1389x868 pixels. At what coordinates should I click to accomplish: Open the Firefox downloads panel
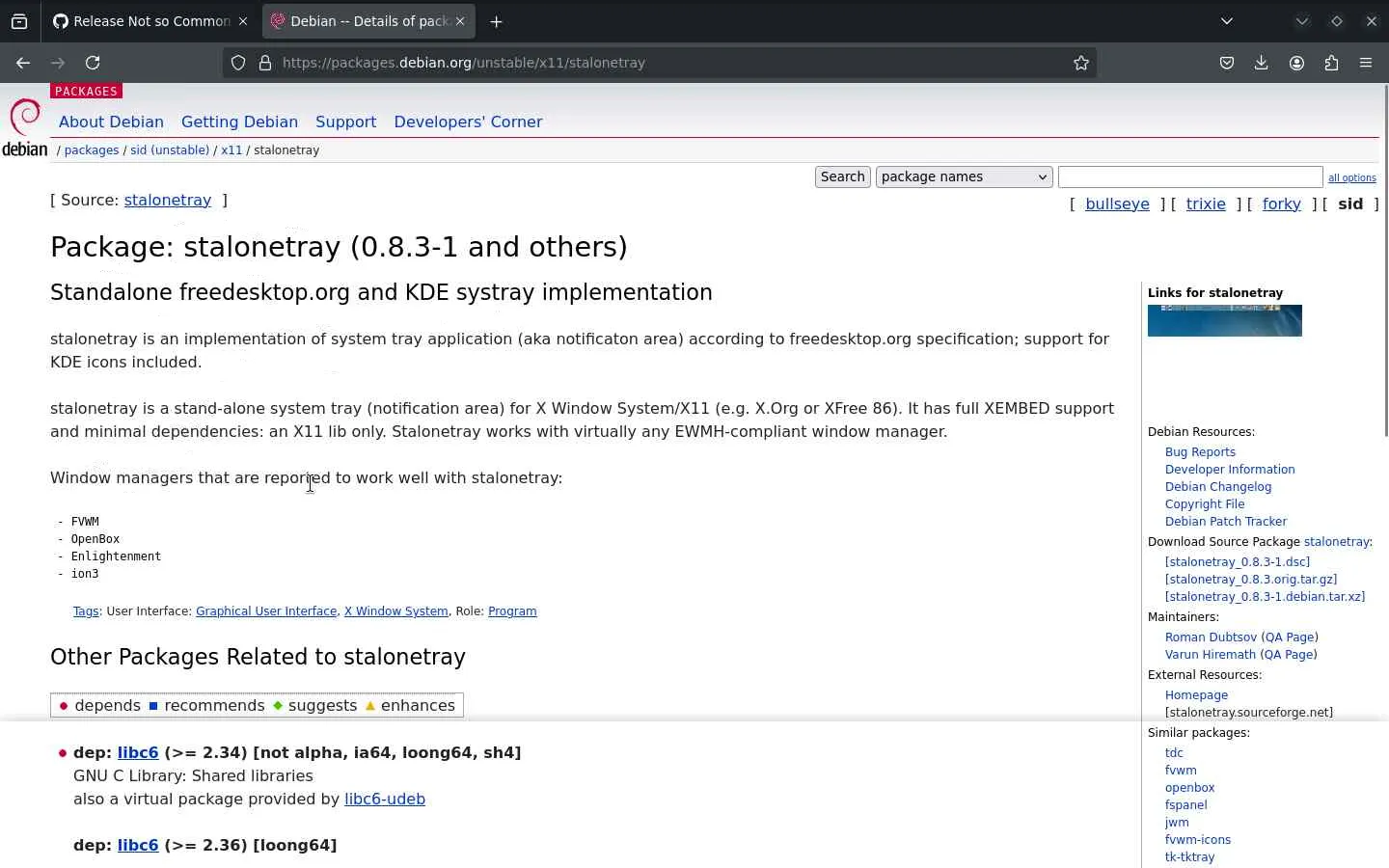[x=1261, y=63]
